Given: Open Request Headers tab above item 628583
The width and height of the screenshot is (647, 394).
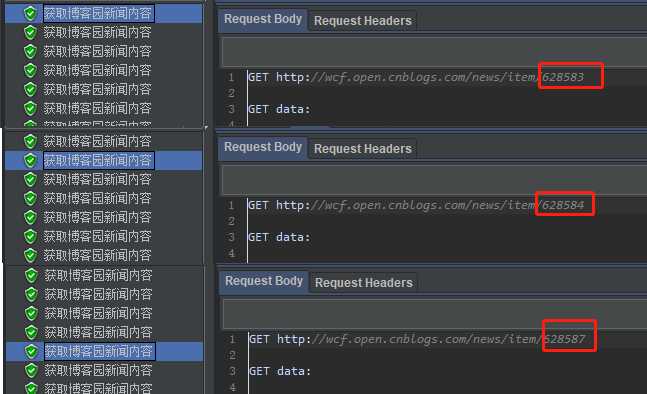Looking at the screenshot, I should [363, 21].
